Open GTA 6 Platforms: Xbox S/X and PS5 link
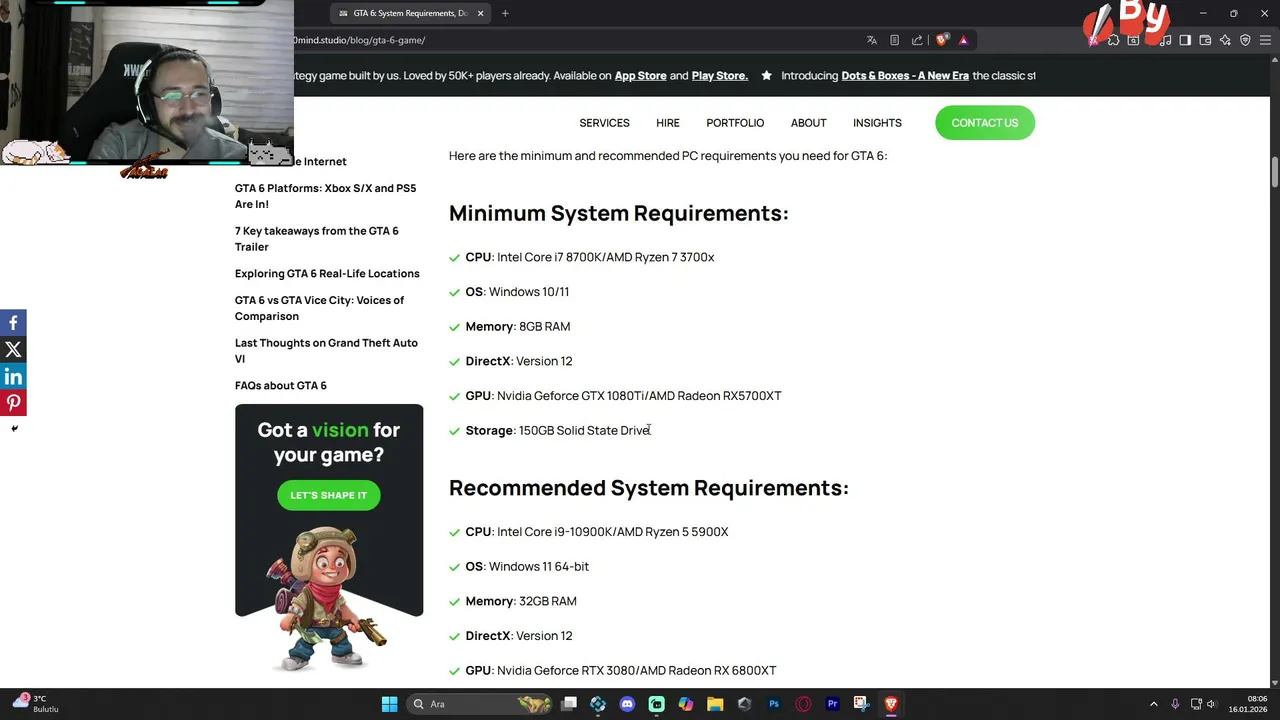 point(325,196)
